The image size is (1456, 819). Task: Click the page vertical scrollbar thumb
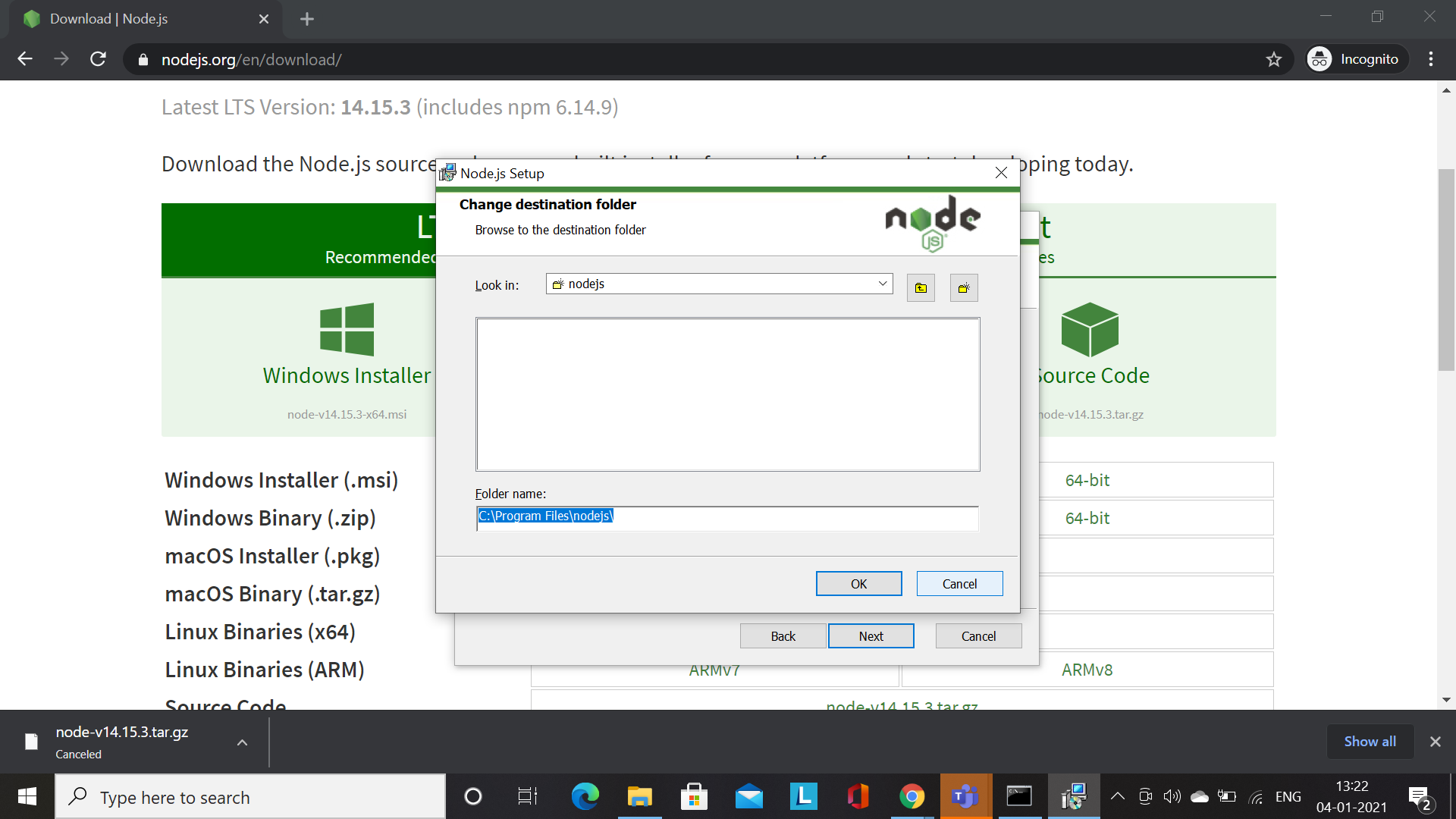pyautogui.click(x=1446, y=269)
